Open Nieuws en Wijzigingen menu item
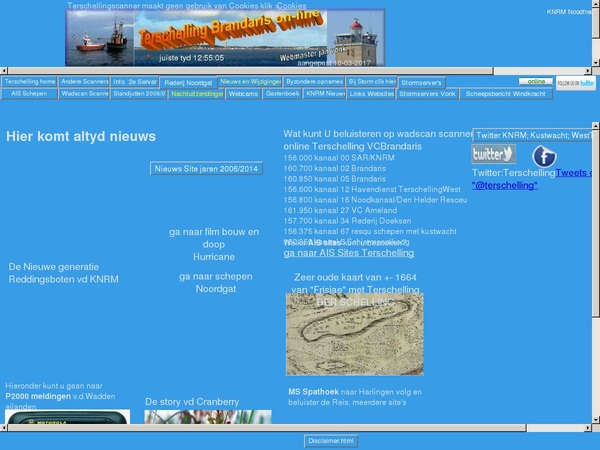 (250, 82)
